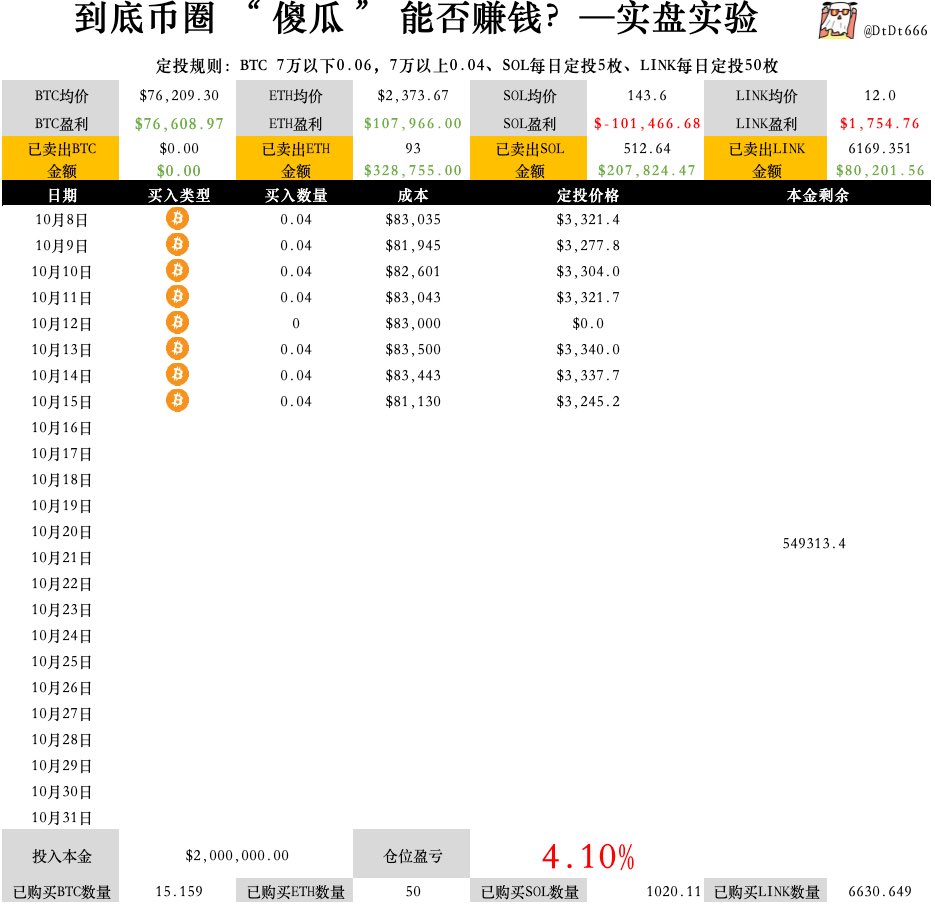935x907 pixels.
Task: Click the BTC盈利 value $76,608.97
Action: (x=179, y=123)
